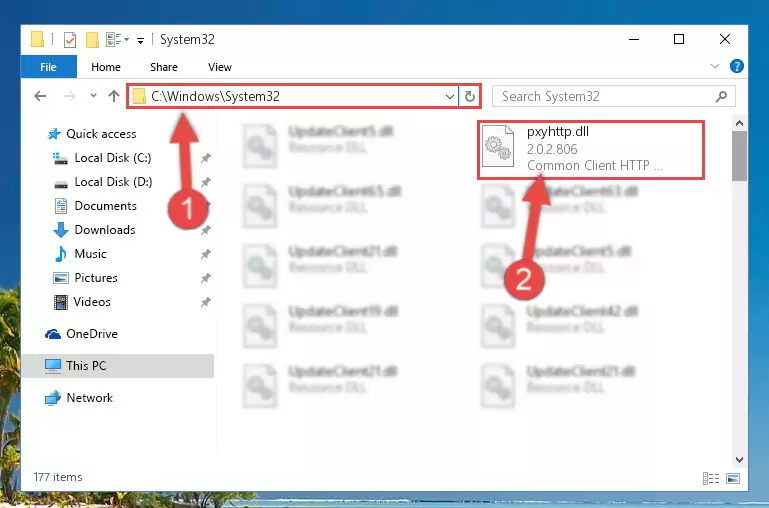This screenshot has height=508, width=769.
Task: Select the pxyhttp.dll file name
Action: pyautogui.click(x=558, y=132)
